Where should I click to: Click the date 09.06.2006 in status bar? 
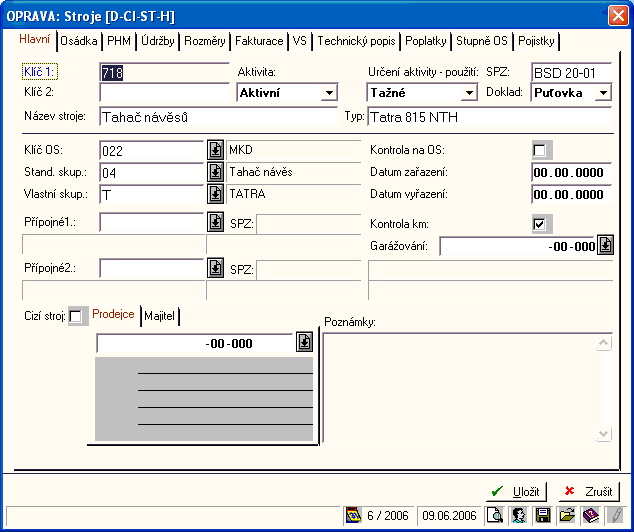[449, 515]
